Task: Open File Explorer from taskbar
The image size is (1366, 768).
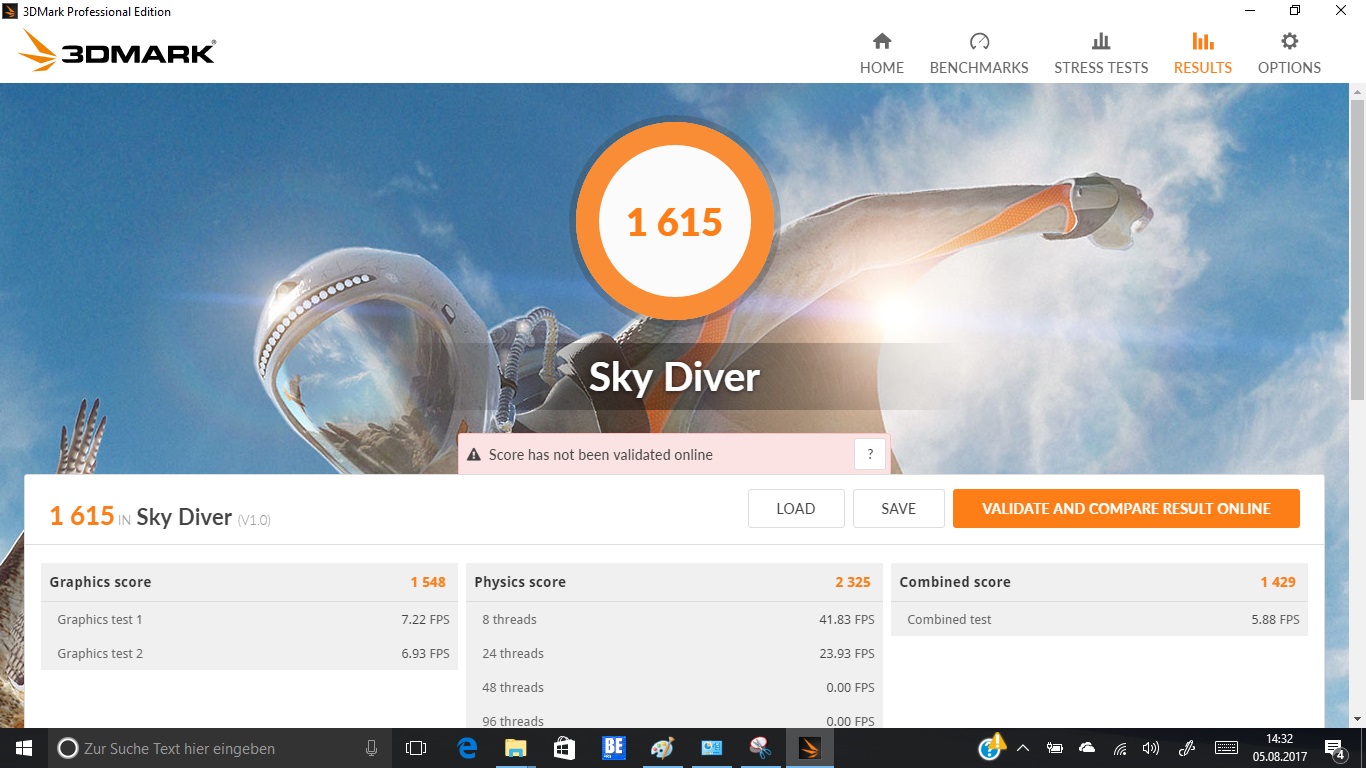Action: click(x=515, y=748)
